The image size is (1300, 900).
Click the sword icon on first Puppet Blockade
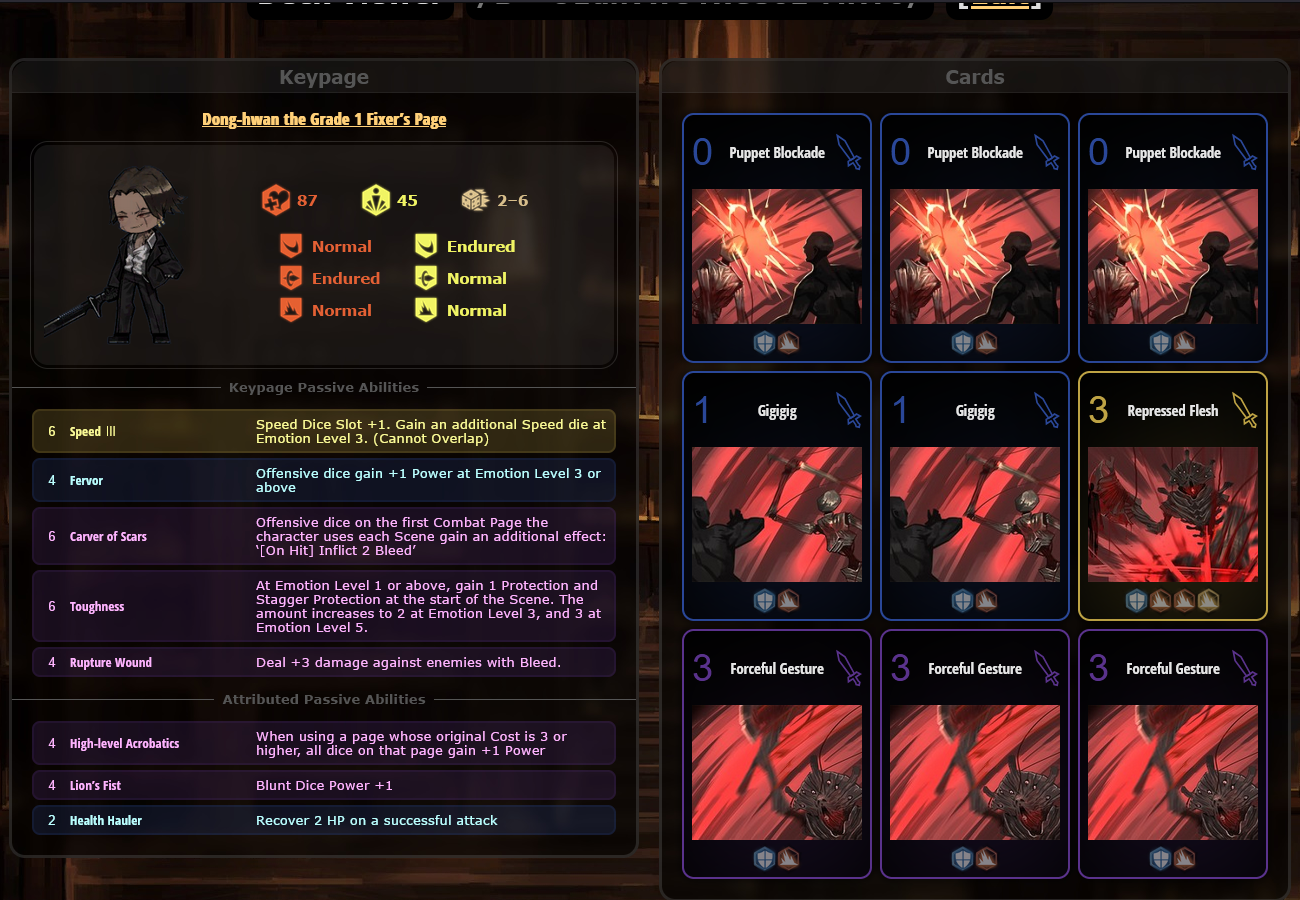click(x=848, y=152)
